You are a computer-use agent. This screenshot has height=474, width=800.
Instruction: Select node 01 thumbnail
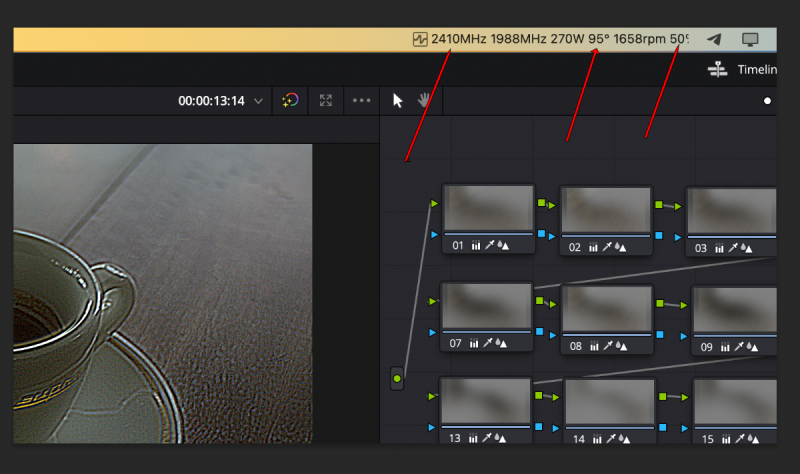(489, 208)
